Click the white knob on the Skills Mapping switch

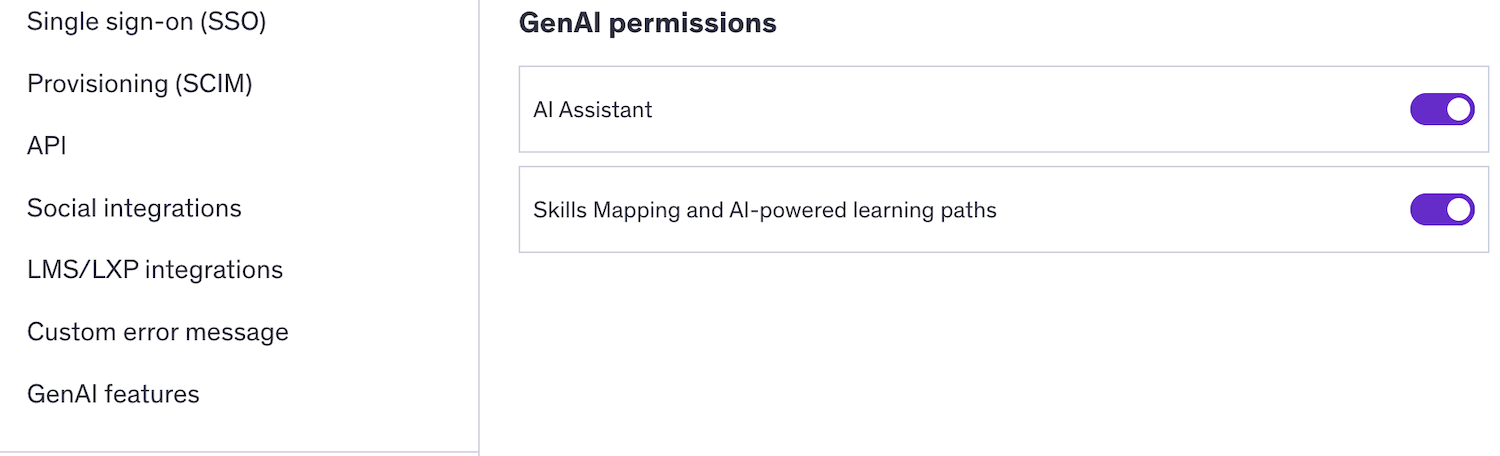click(x=1459, y=209)
